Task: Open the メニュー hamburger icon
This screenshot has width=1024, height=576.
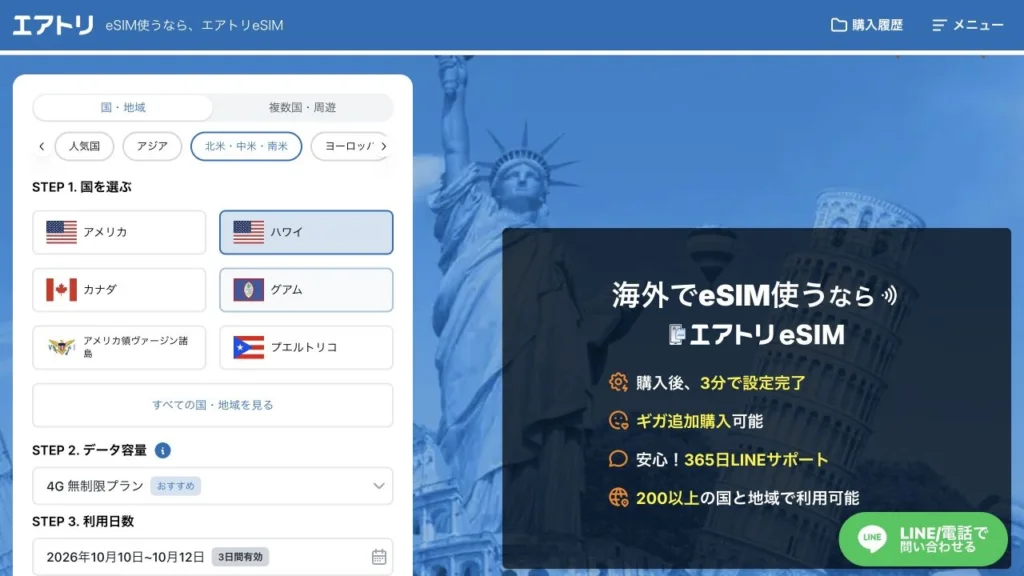Action: coord(939,25)
